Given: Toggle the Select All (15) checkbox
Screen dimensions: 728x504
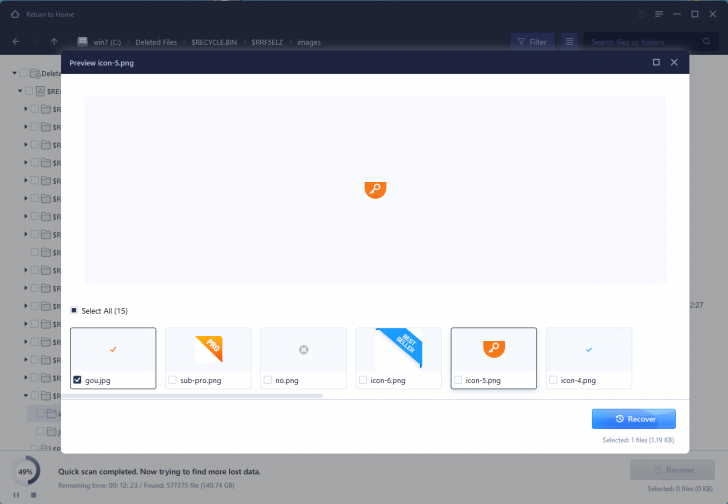Looking at the screenshot, I should [74, 310].
